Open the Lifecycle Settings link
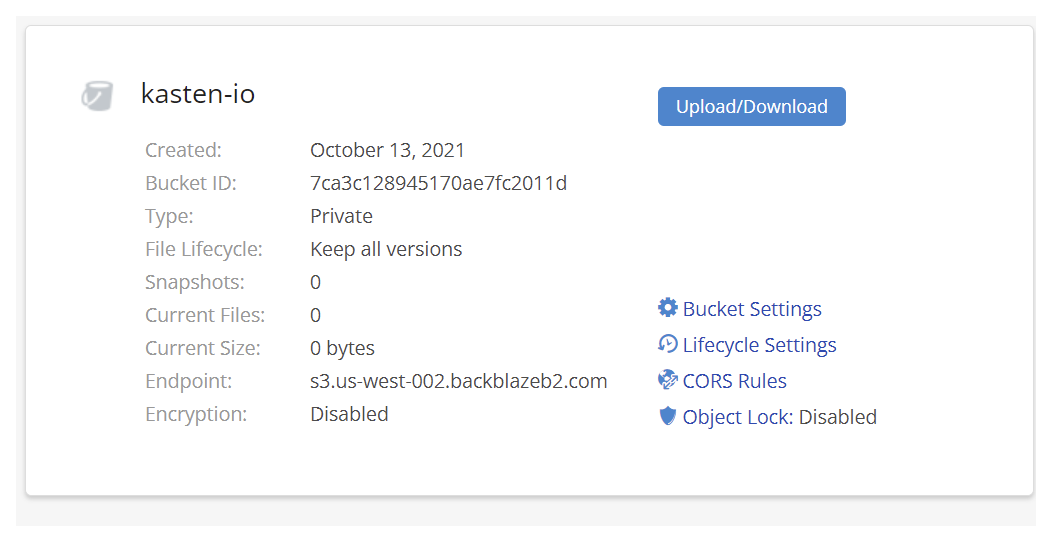This screenshot has height=547, width=1056. pos(759,345)
